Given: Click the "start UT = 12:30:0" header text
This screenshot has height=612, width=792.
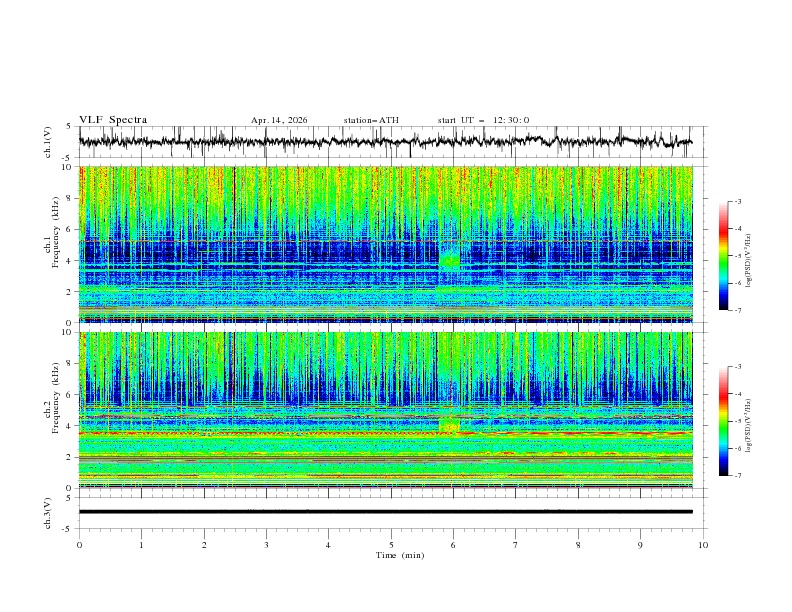Looking at the screenshot, I should [483, 120].
